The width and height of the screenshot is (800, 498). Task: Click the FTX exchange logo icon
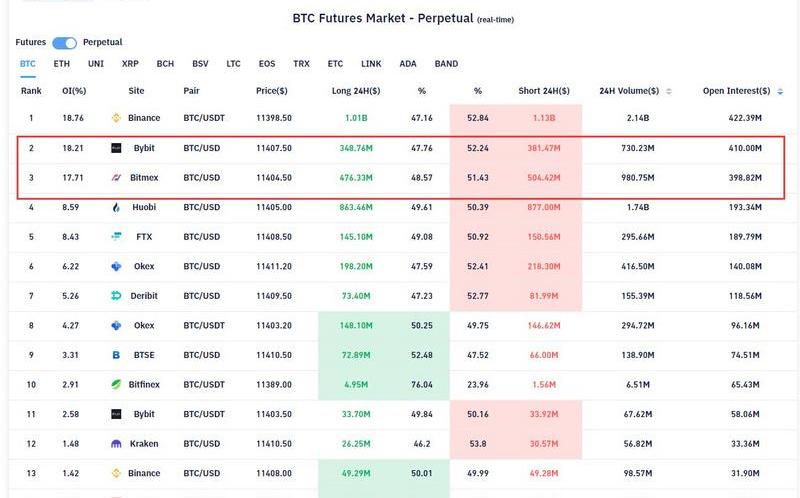(x=117, y=237)
